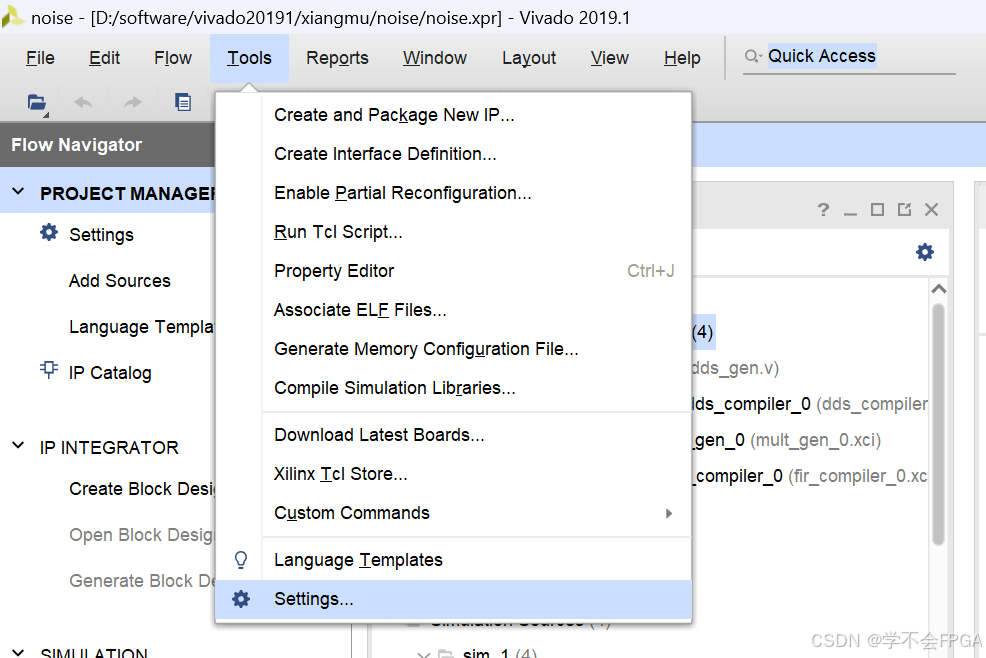Open the Edit menu
Viewport: 986px width, 658px height.
point(104,58)
